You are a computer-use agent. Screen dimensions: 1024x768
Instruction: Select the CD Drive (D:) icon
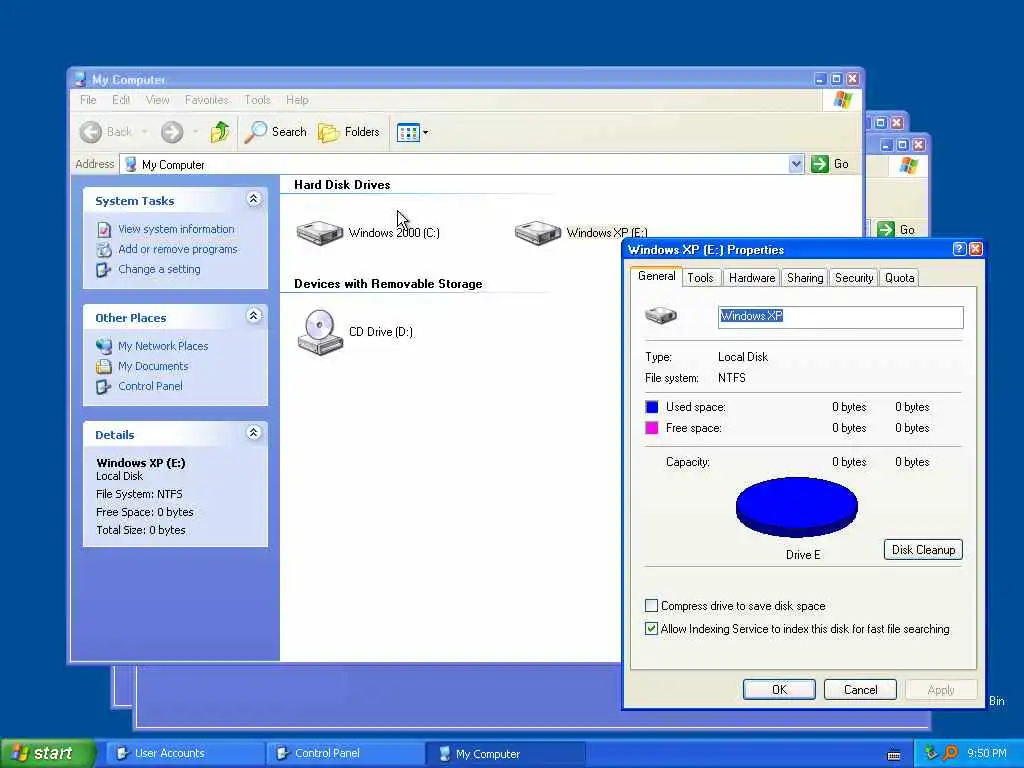pyautogui.click(x=320, y=332)
